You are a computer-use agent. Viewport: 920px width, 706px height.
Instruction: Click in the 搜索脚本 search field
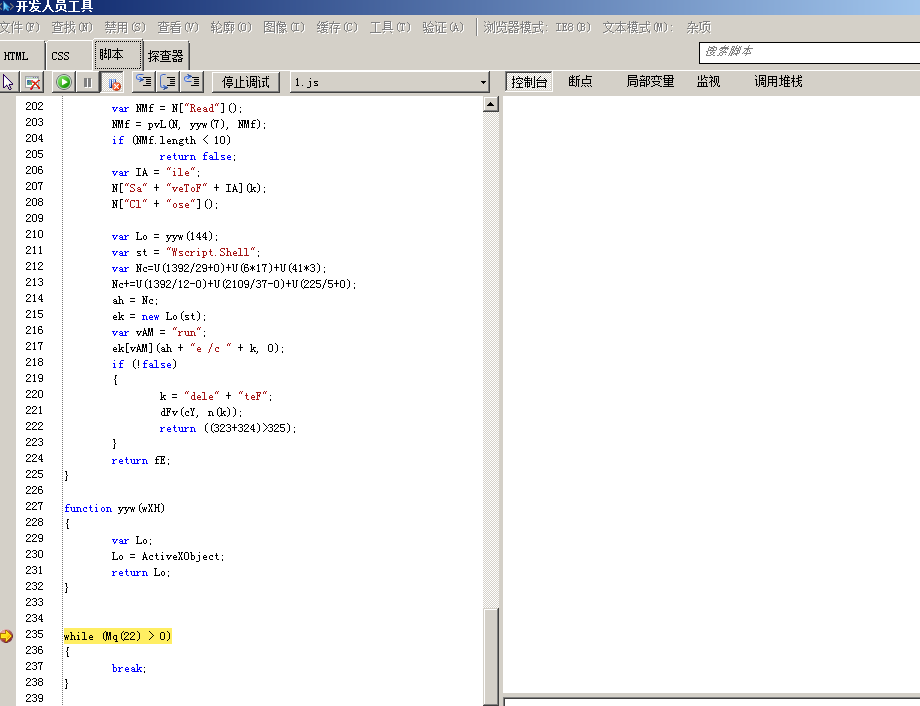point(810,52)
